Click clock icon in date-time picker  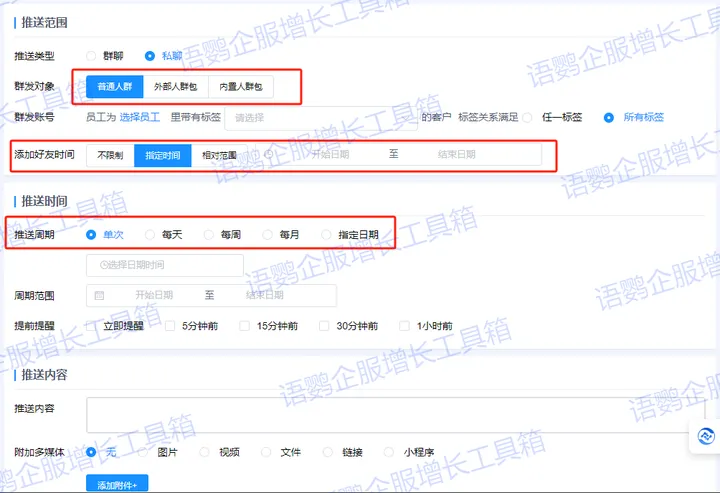104,265
